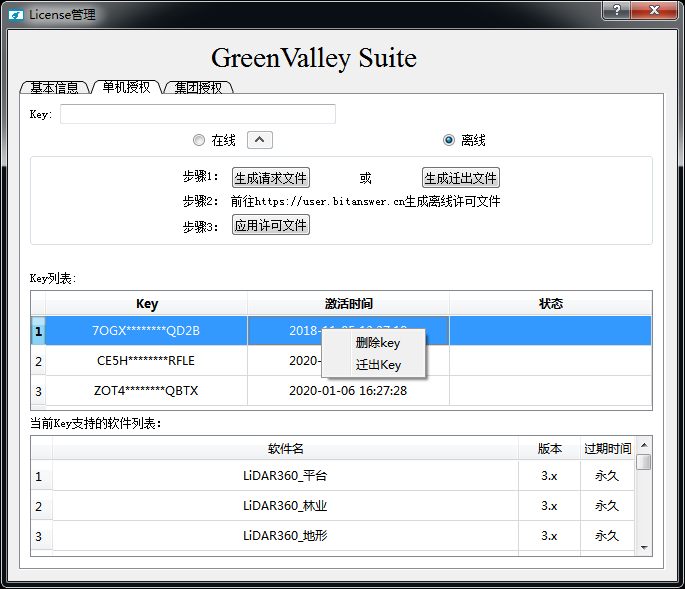Switch to the 集团授权 tab

click(198, 87)
